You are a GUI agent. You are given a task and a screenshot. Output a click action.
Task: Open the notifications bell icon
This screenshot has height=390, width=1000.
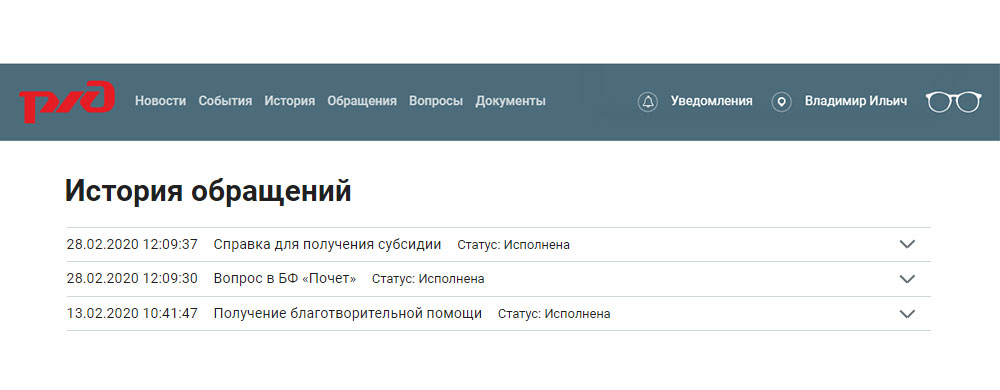coord(648,101)
